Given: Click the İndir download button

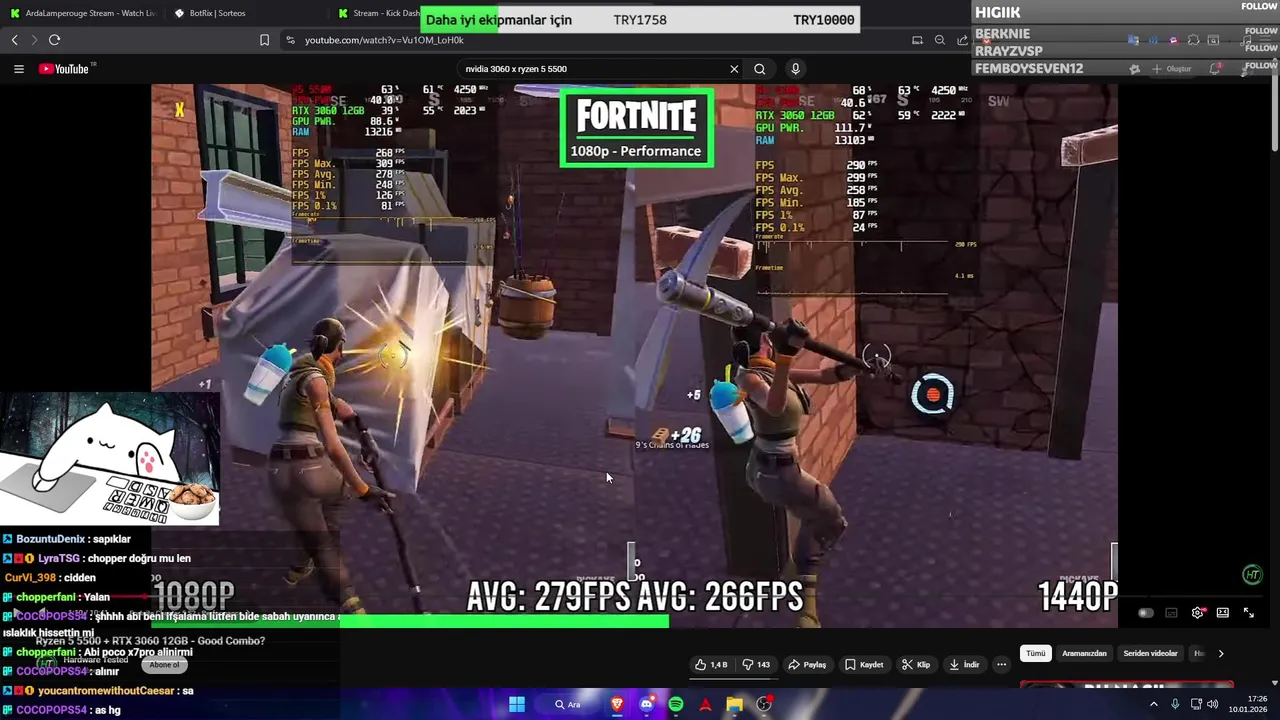Looking at the screenshot, I should [x=965, y=665].
